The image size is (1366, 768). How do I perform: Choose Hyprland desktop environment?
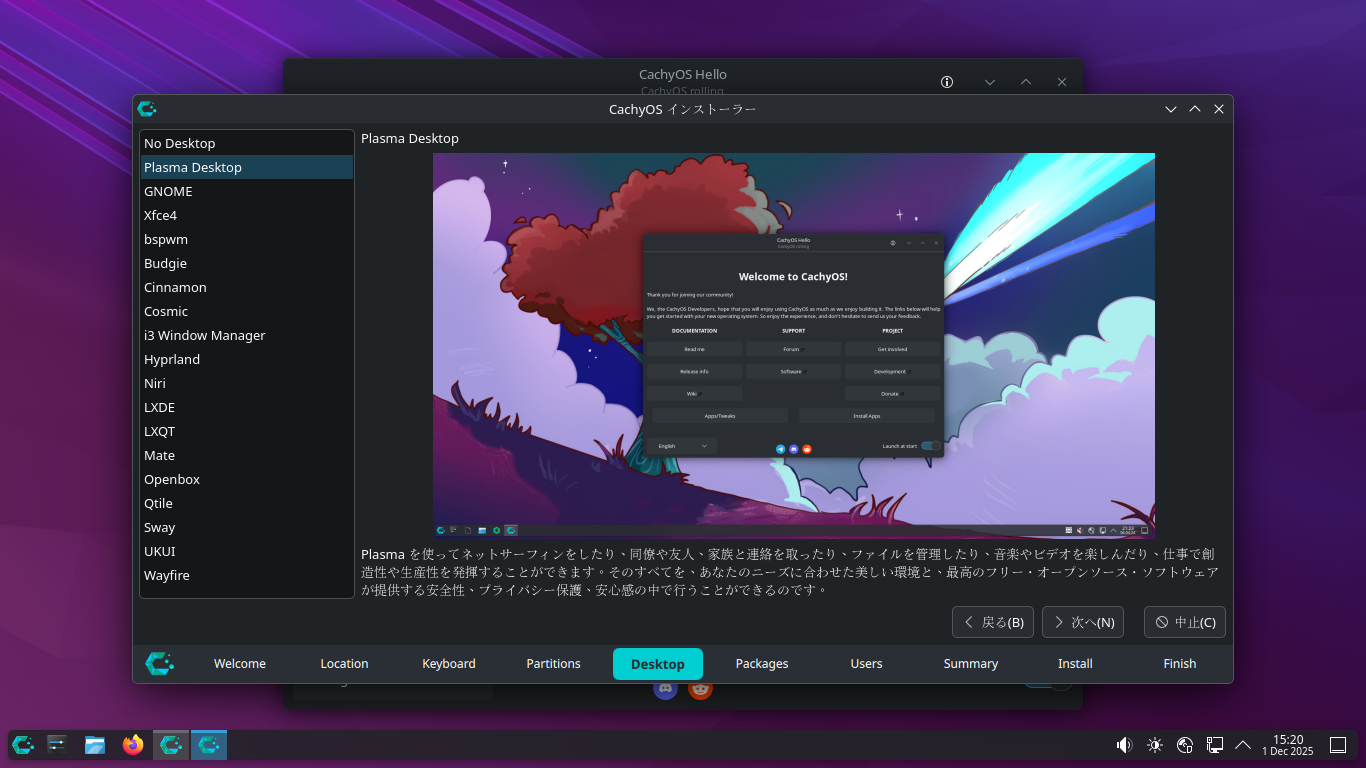172,359
